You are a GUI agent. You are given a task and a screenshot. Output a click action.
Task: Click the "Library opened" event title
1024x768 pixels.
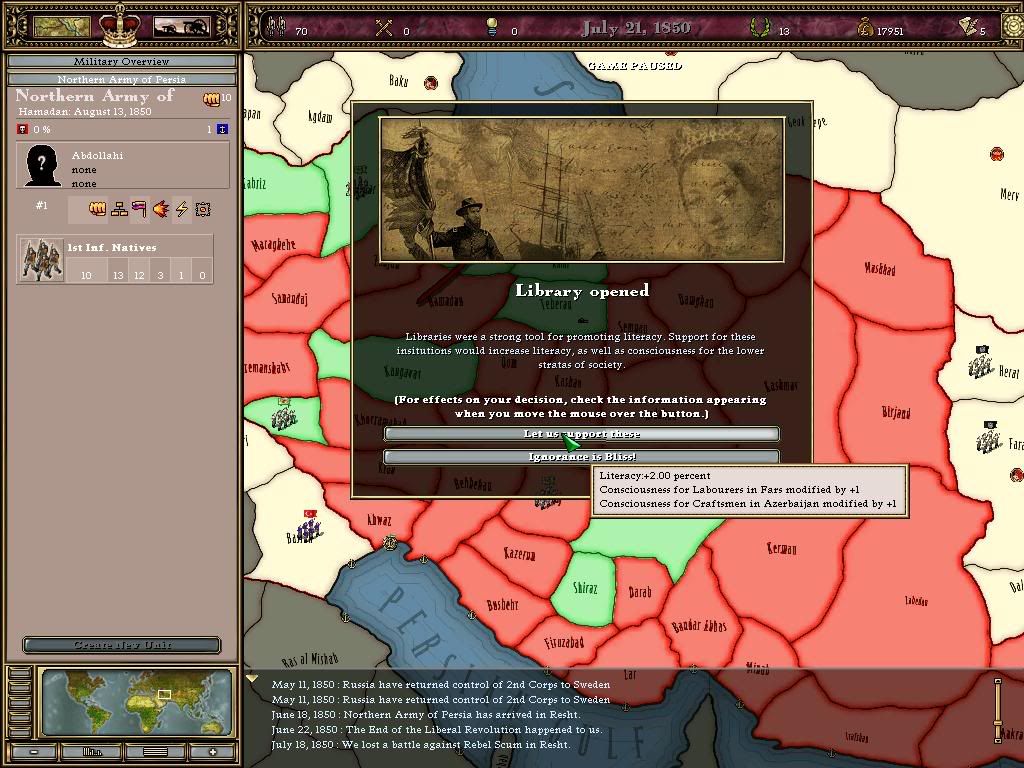(582, 291)
